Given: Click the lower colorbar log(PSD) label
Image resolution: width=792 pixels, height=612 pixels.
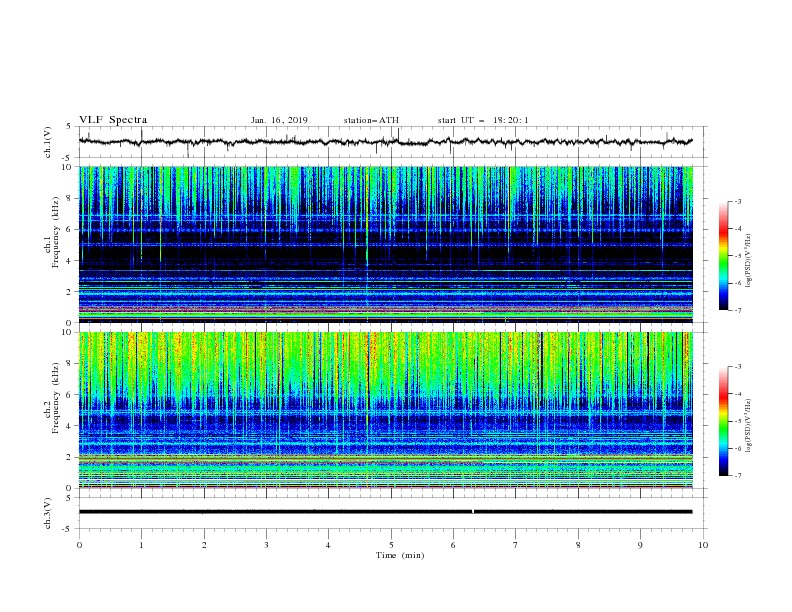Looking at the screenshot, I should pyautogui.click(x=749, y=425).
